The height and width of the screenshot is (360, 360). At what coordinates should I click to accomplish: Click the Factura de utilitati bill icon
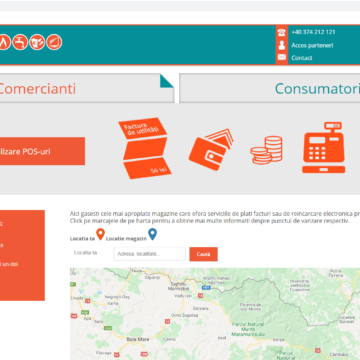[145, 148]
